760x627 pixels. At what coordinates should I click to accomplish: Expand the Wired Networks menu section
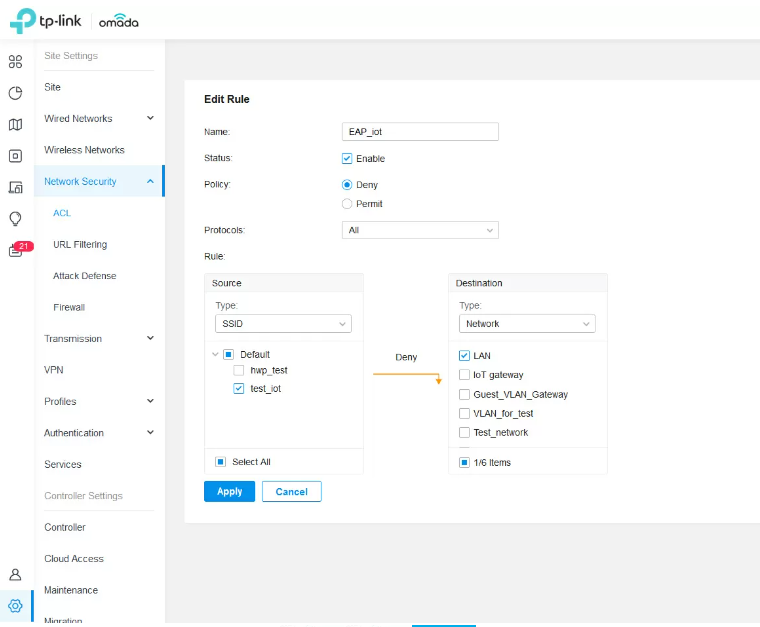98,119
